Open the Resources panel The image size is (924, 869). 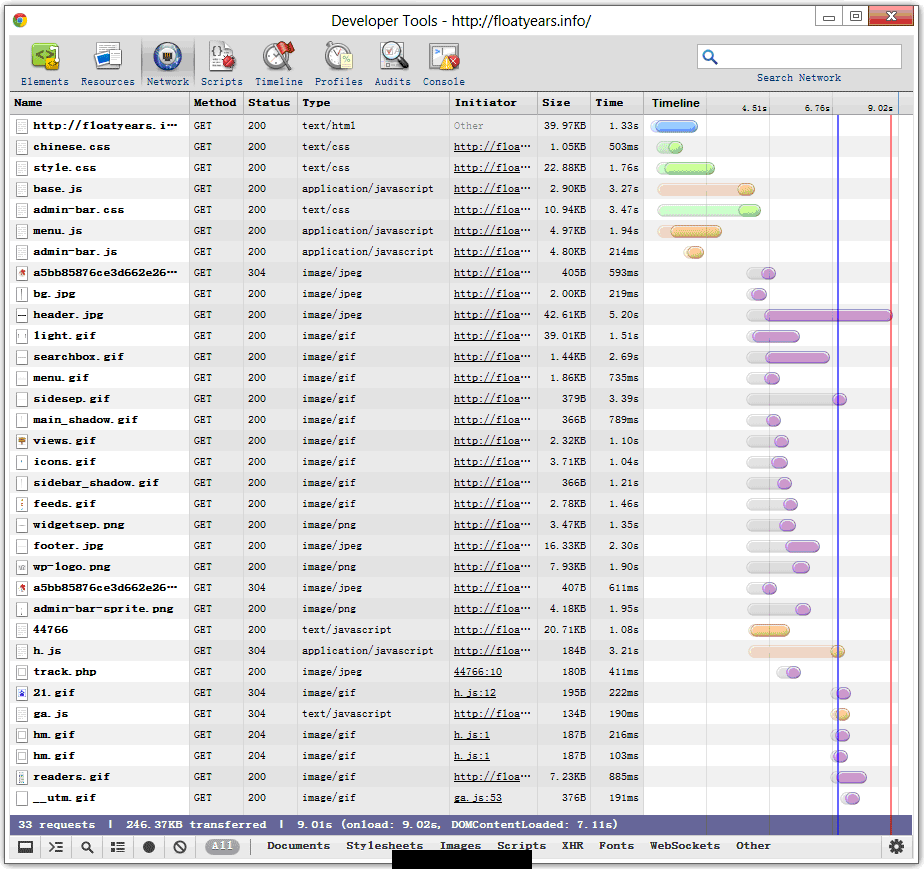[x=107, y=64]
